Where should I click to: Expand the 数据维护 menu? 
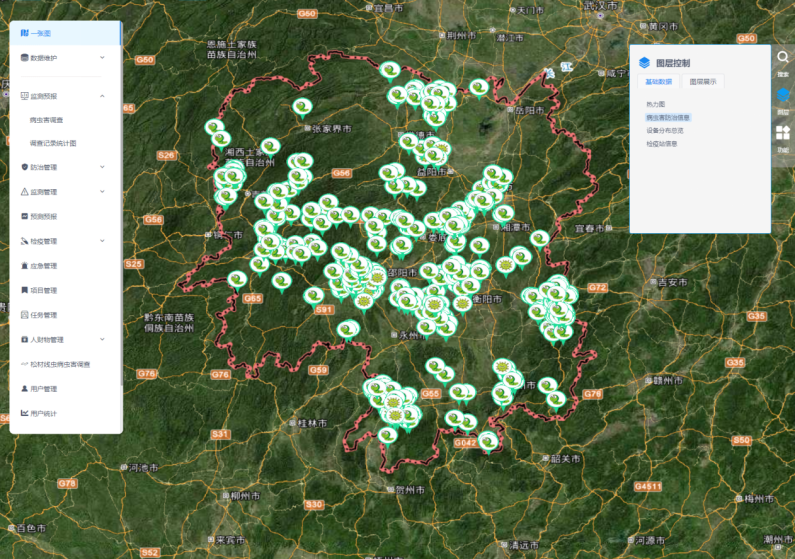pyautogui.click(x=60, y=58)
